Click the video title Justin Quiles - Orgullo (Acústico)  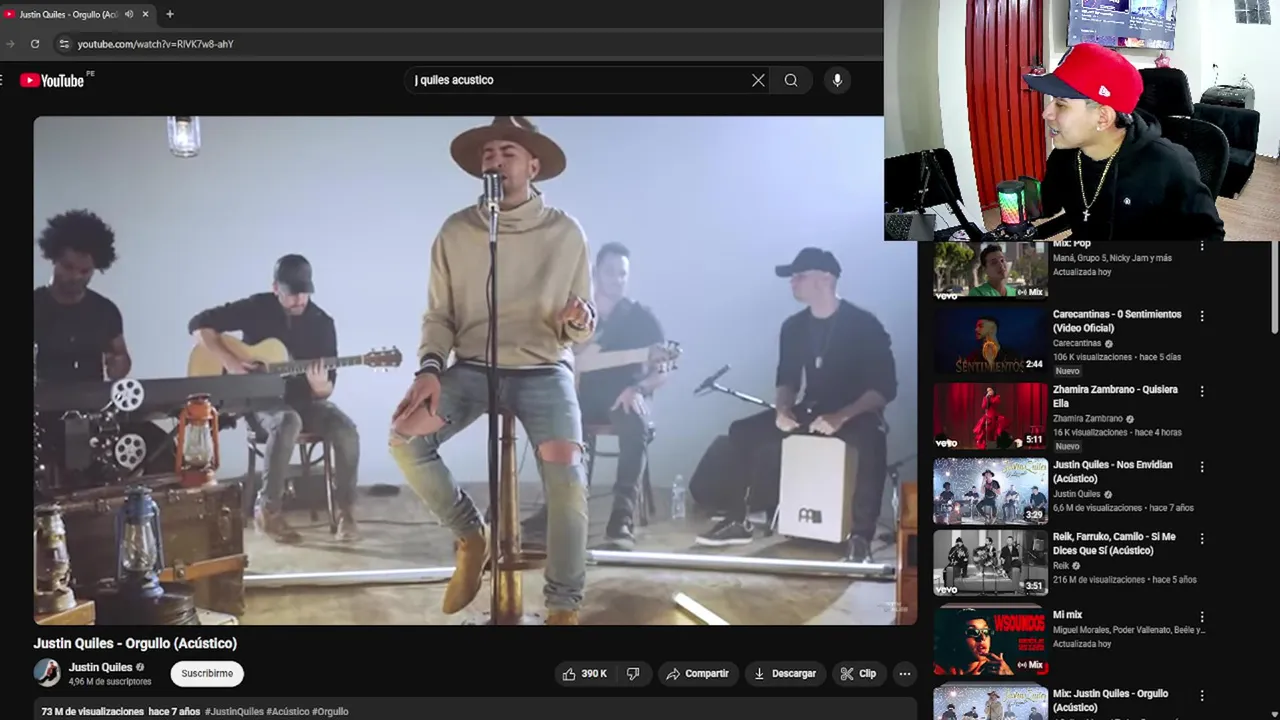point(135,643)
